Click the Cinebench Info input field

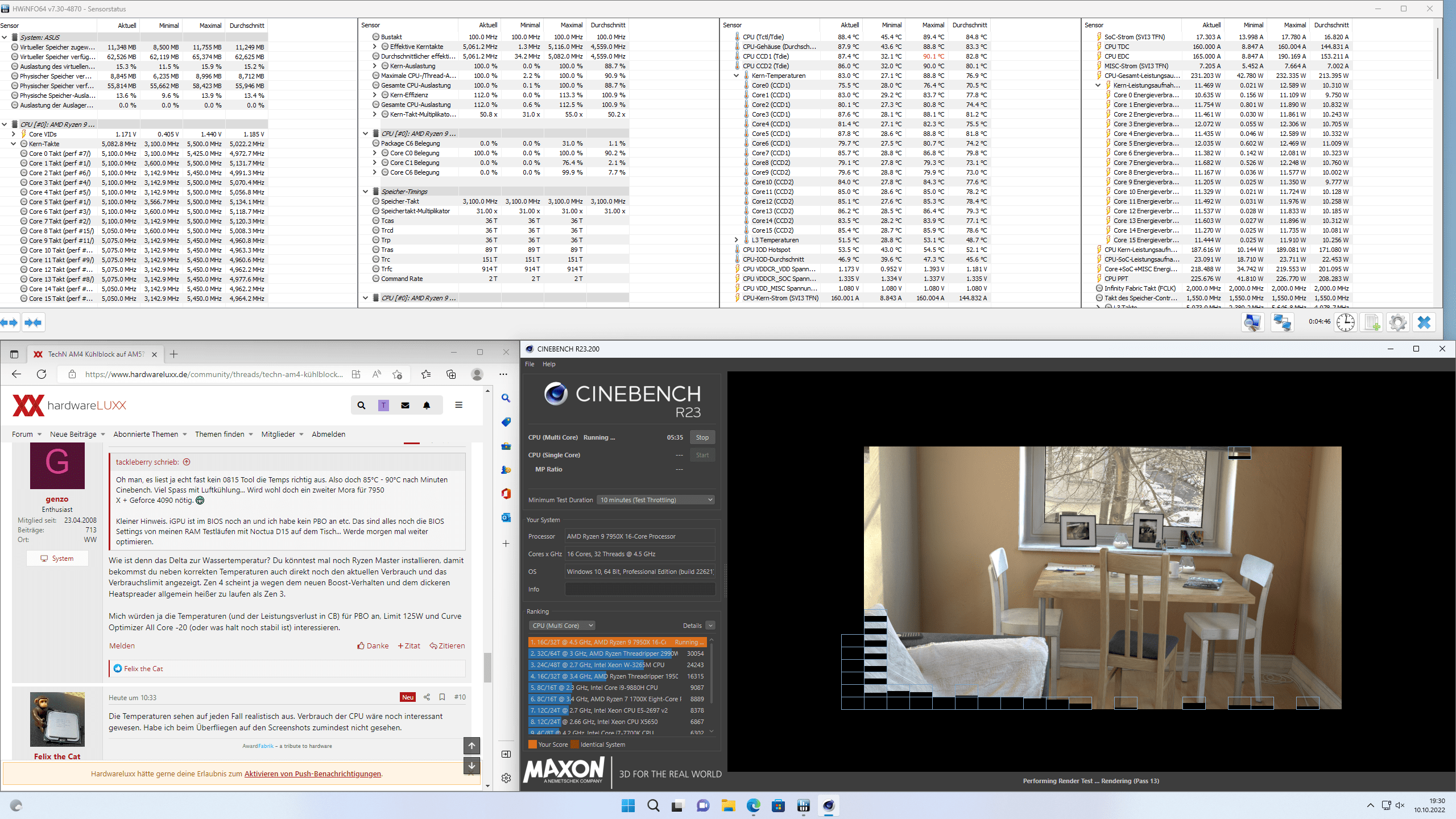click(x=640, y=589)
